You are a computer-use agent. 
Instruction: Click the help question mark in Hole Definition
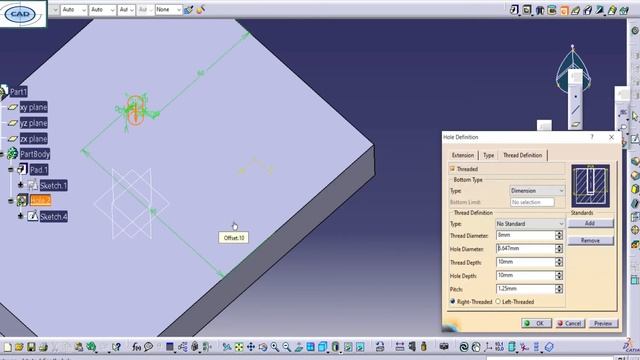click(x=592, y=137)
